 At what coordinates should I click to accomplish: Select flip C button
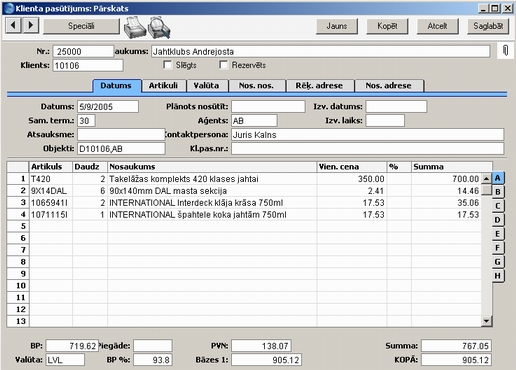click(x=498, y=206)
